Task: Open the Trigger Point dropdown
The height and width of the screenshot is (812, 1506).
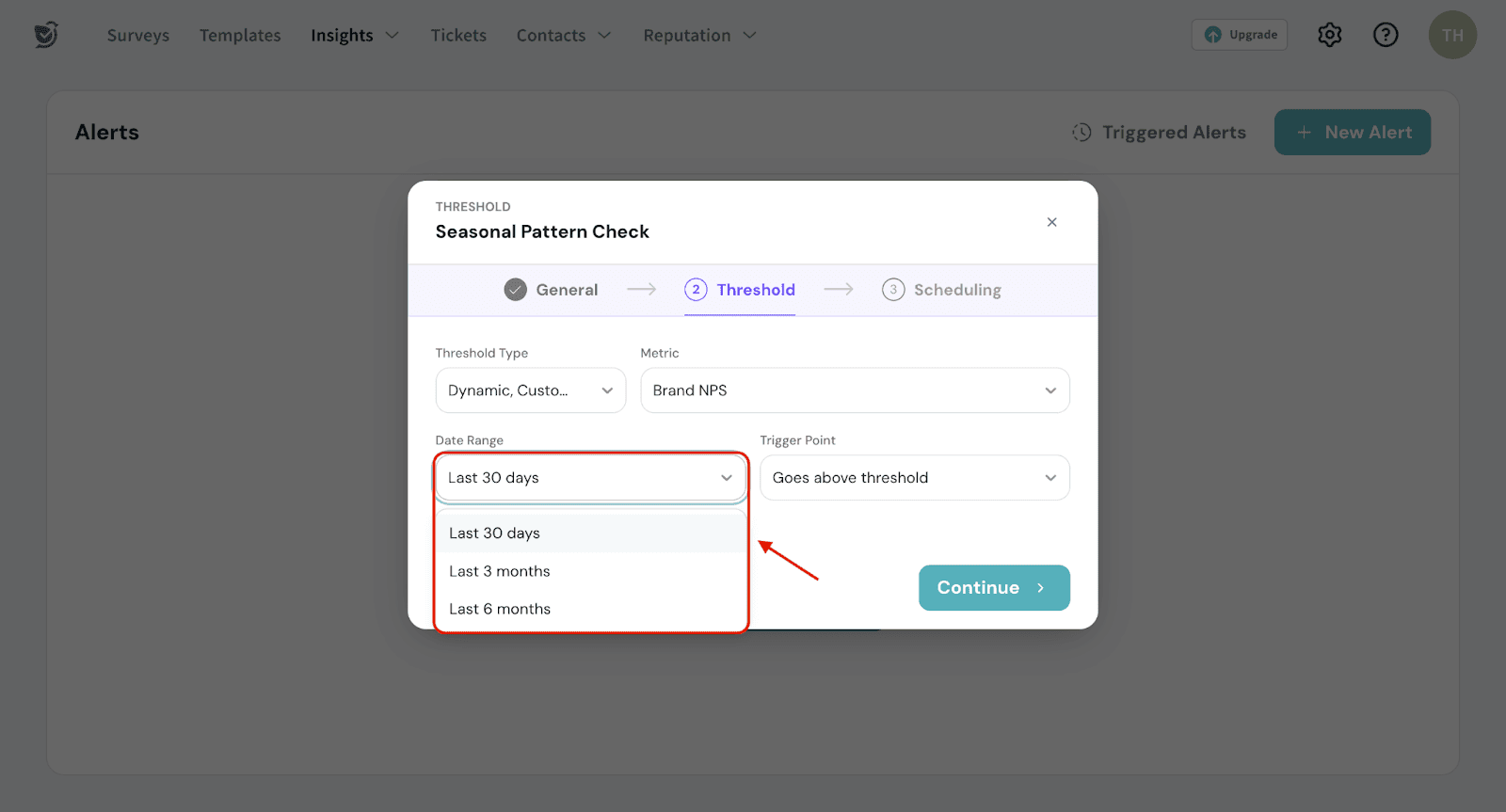Action: click(913, 478)
